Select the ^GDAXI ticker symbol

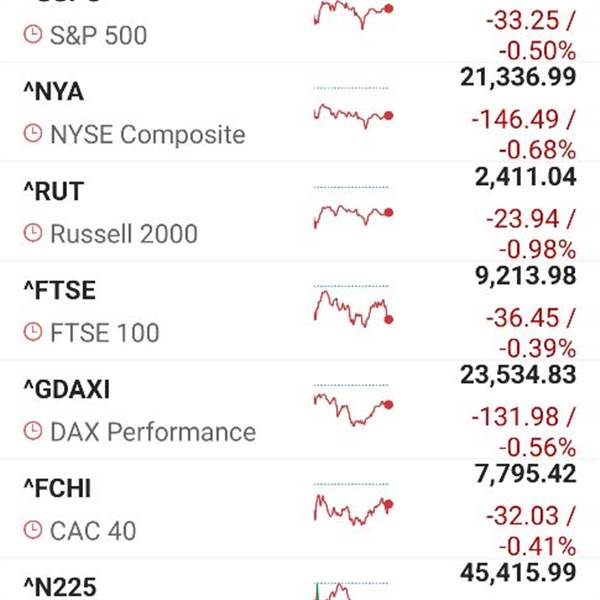[66, 389]
